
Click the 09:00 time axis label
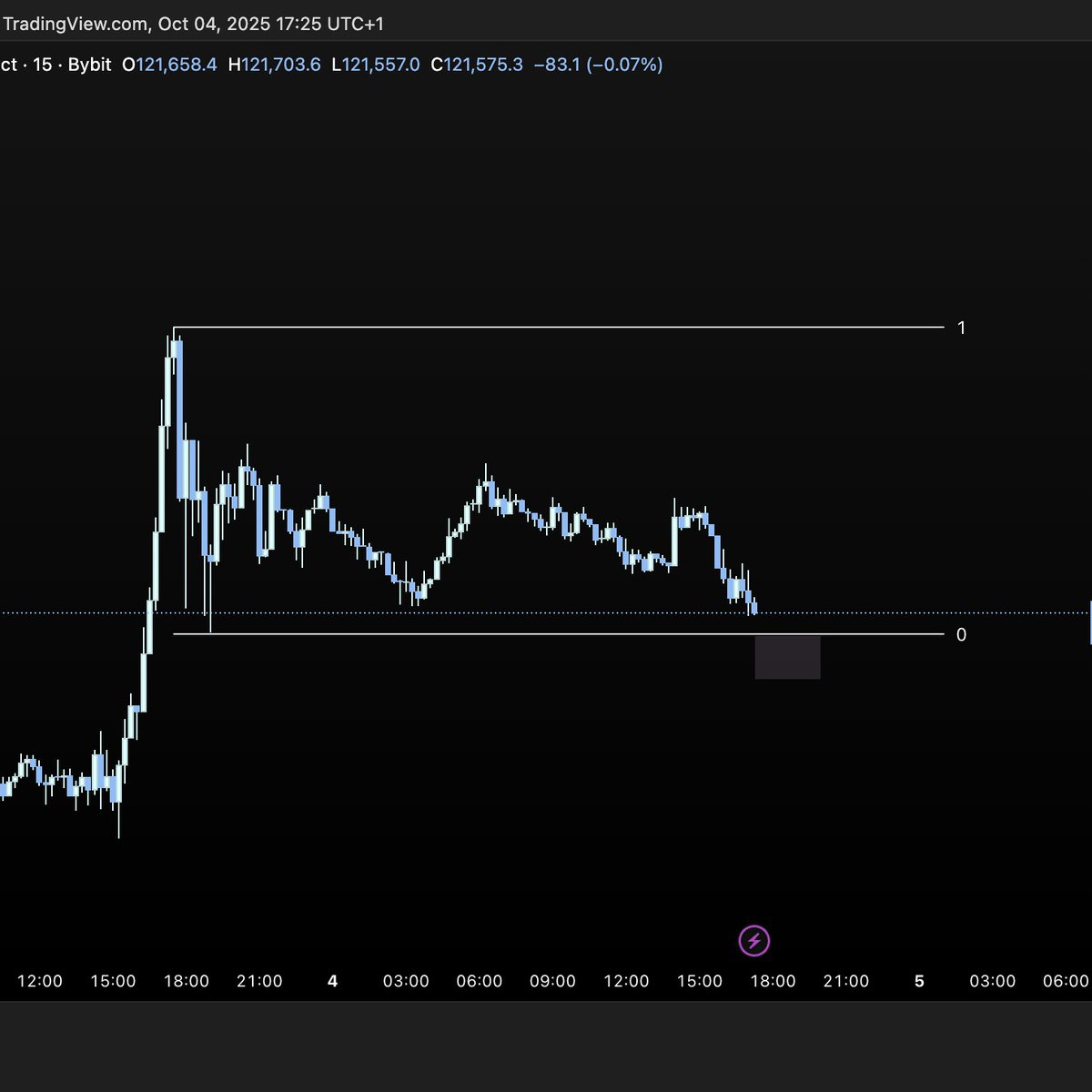coord(552,981)
